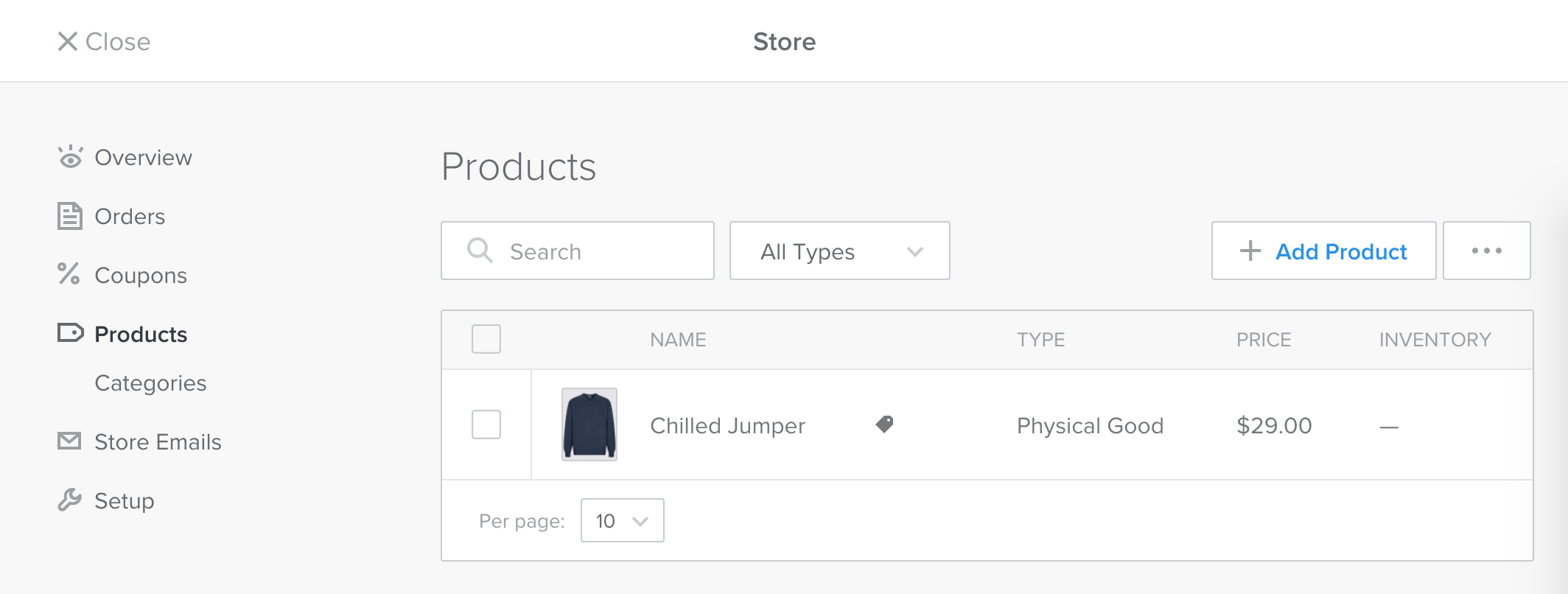Screen dimensions: 1568x594
Task: Click the X close icon
Action: pyautogui.click(x=68, y=41)
